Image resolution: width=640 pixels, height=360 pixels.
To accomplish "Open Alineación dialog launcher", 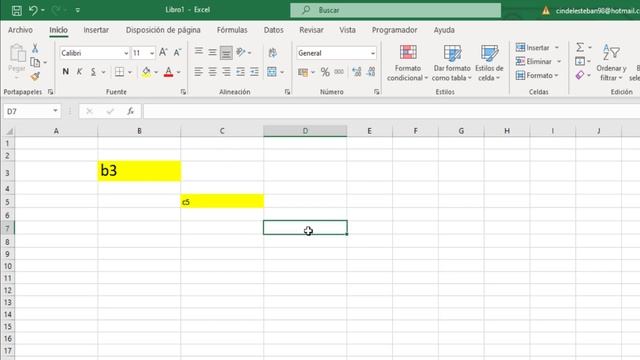I will [287, 92].
